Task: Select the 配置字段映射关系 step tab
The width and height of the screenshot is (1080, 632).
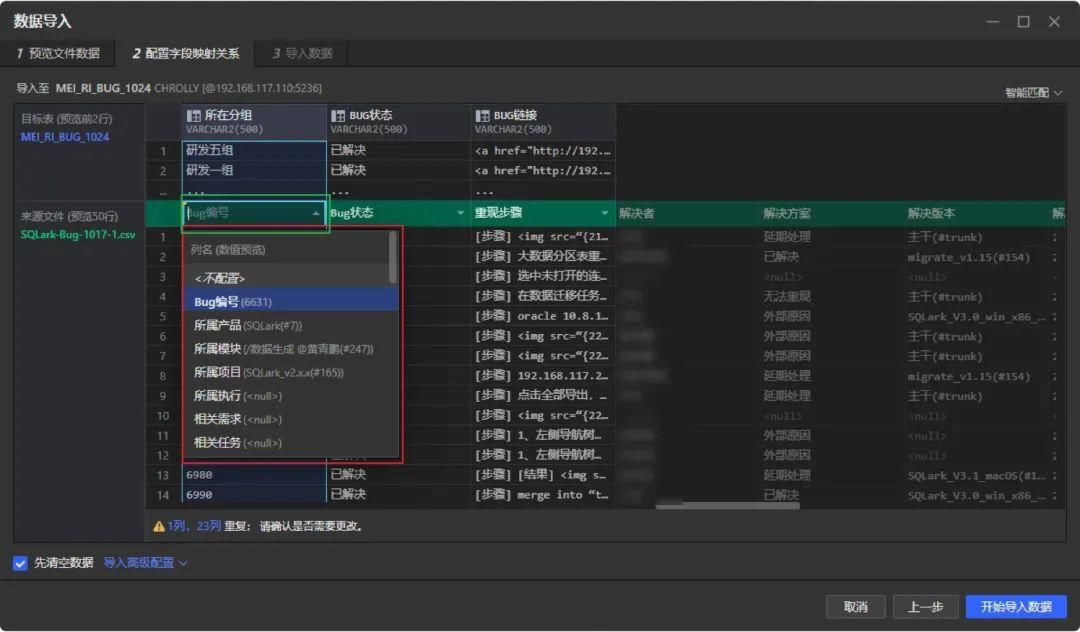Action: [185, 53]
